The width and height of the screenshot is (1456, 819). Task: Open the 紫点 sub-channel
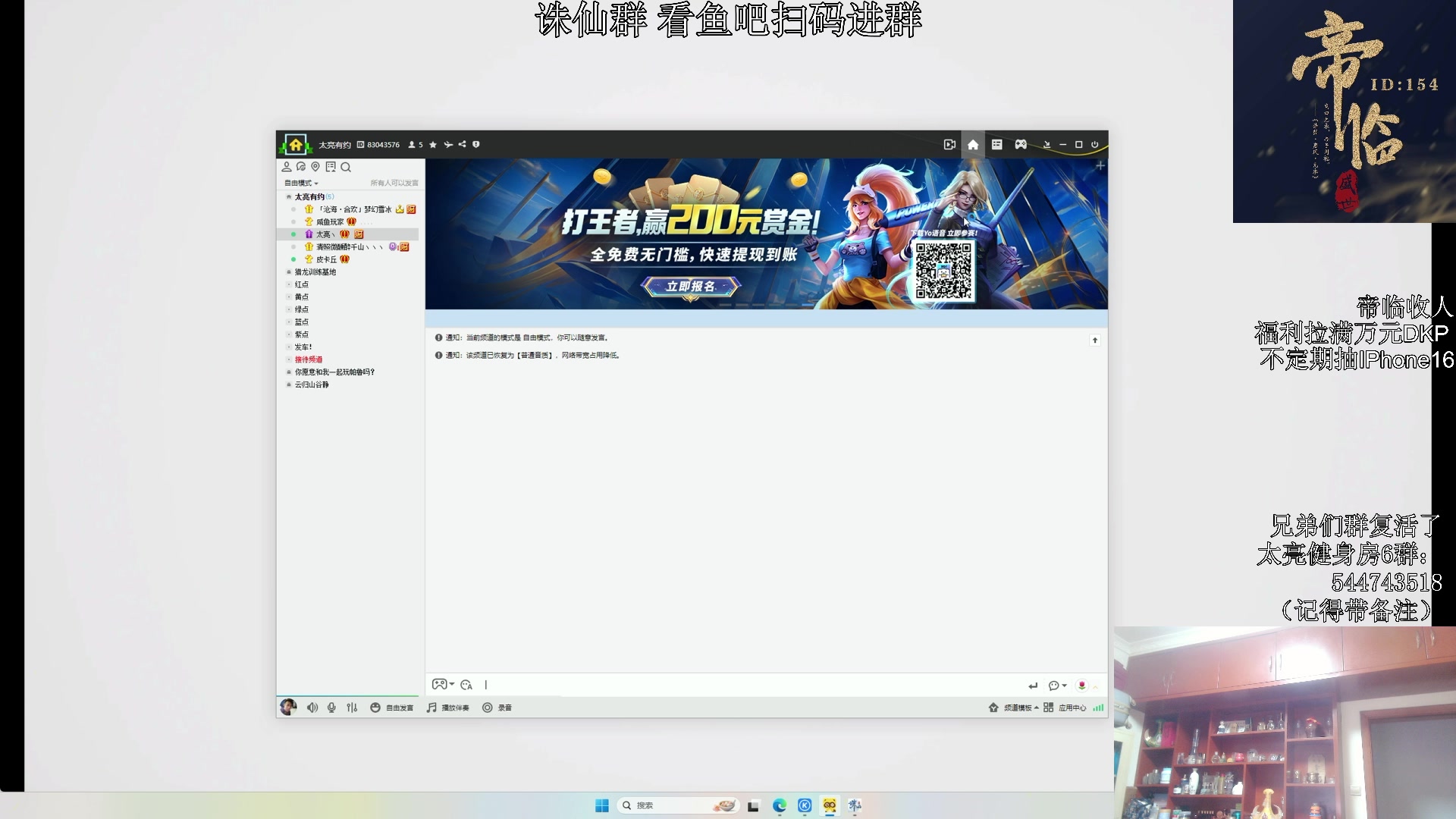(x=302, y=334)
